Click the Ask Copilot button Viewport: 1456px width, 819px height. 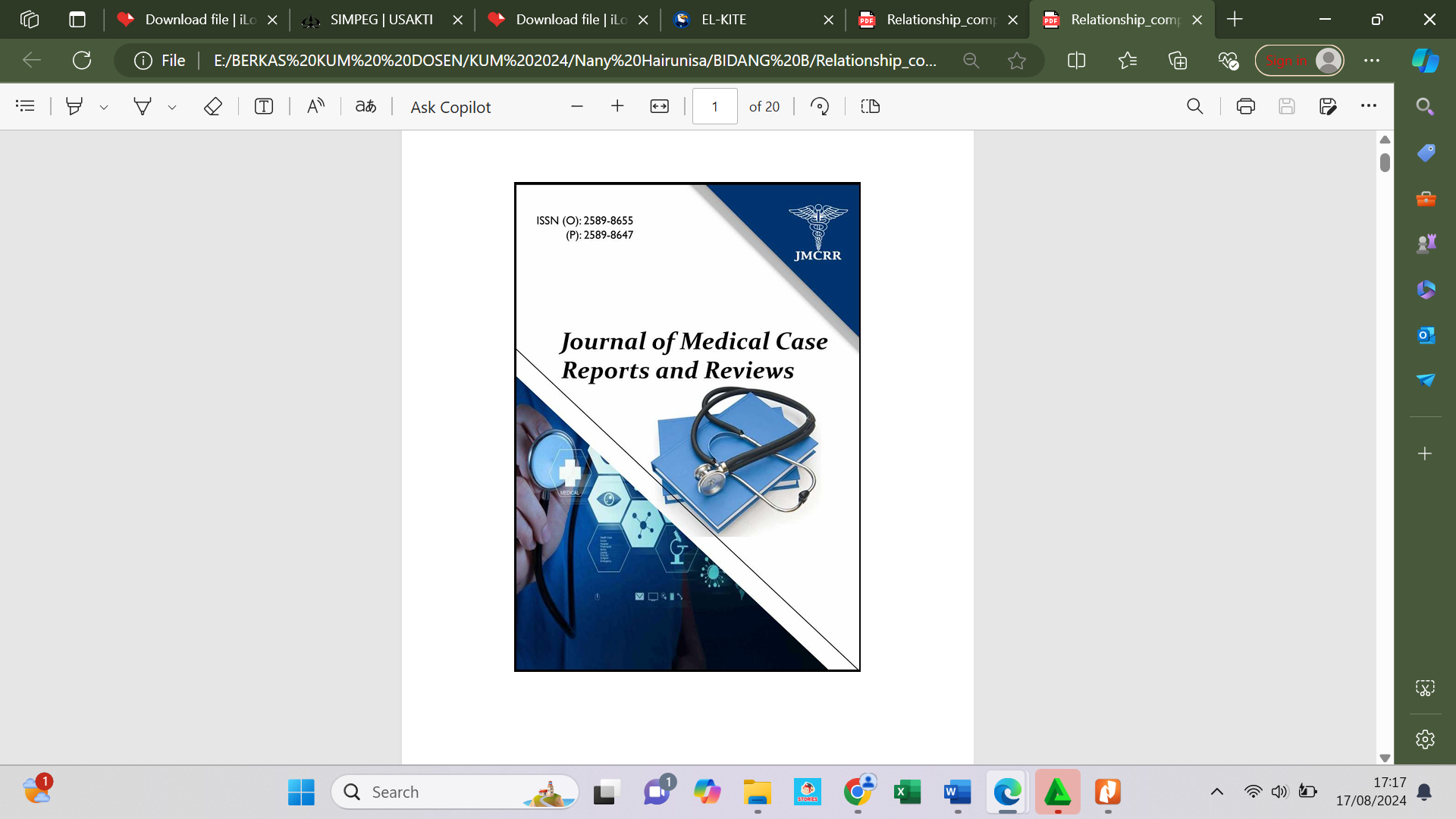coord(450,107)
